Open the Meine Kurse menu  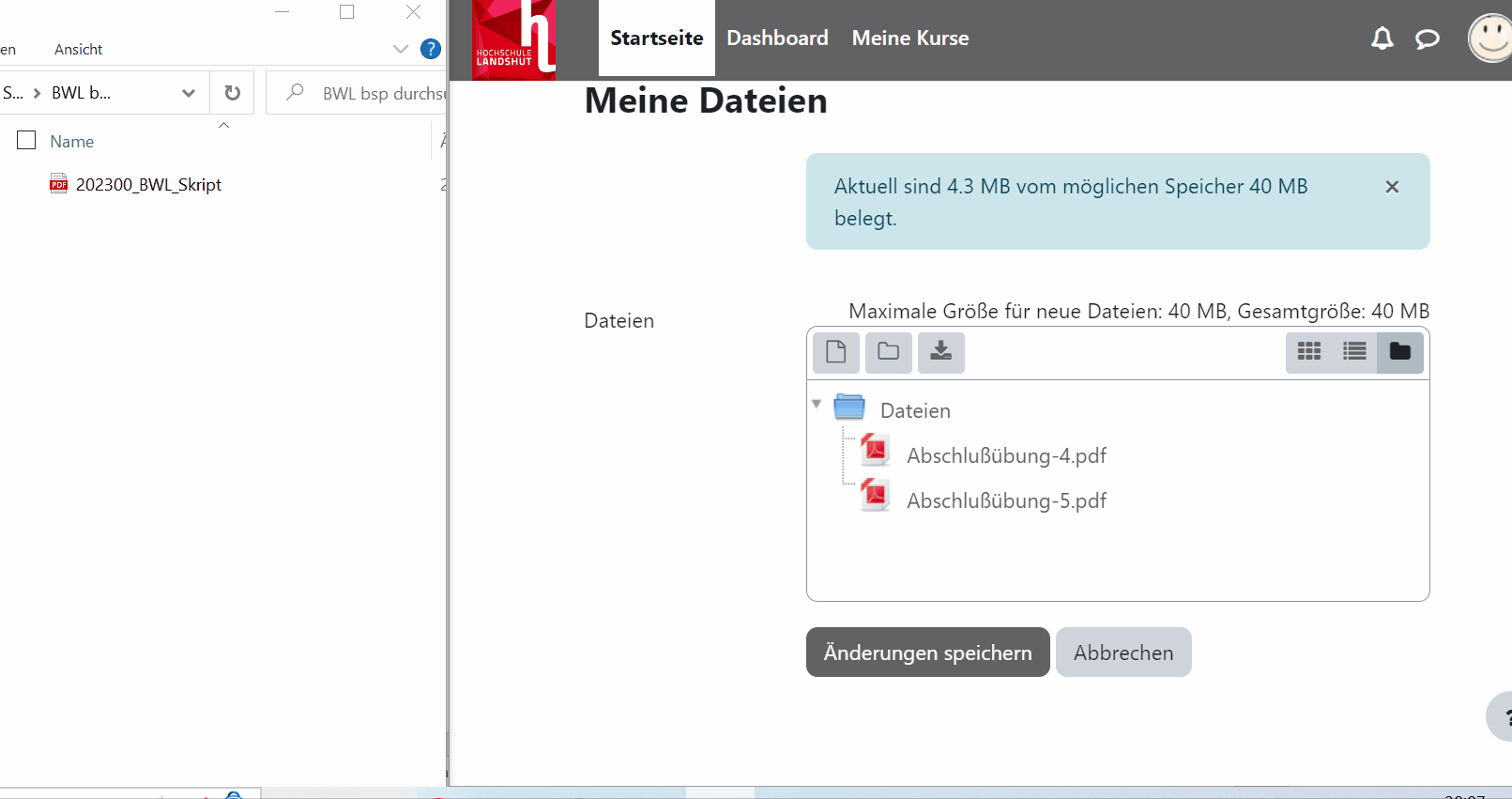(909, 38)
